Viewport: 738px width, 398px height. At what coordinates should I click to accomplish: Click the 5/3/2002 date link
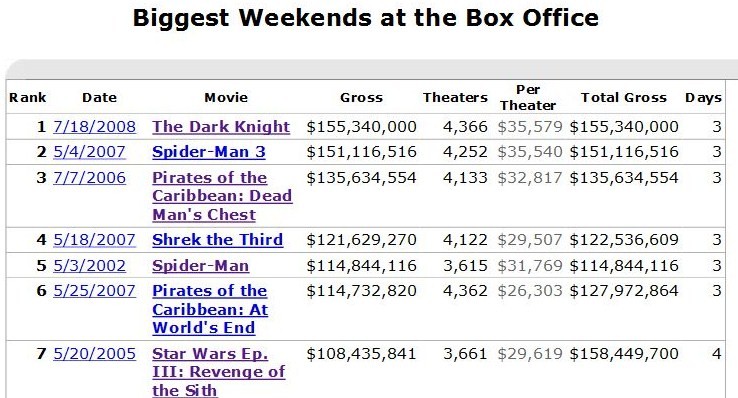tap(89, 265)
